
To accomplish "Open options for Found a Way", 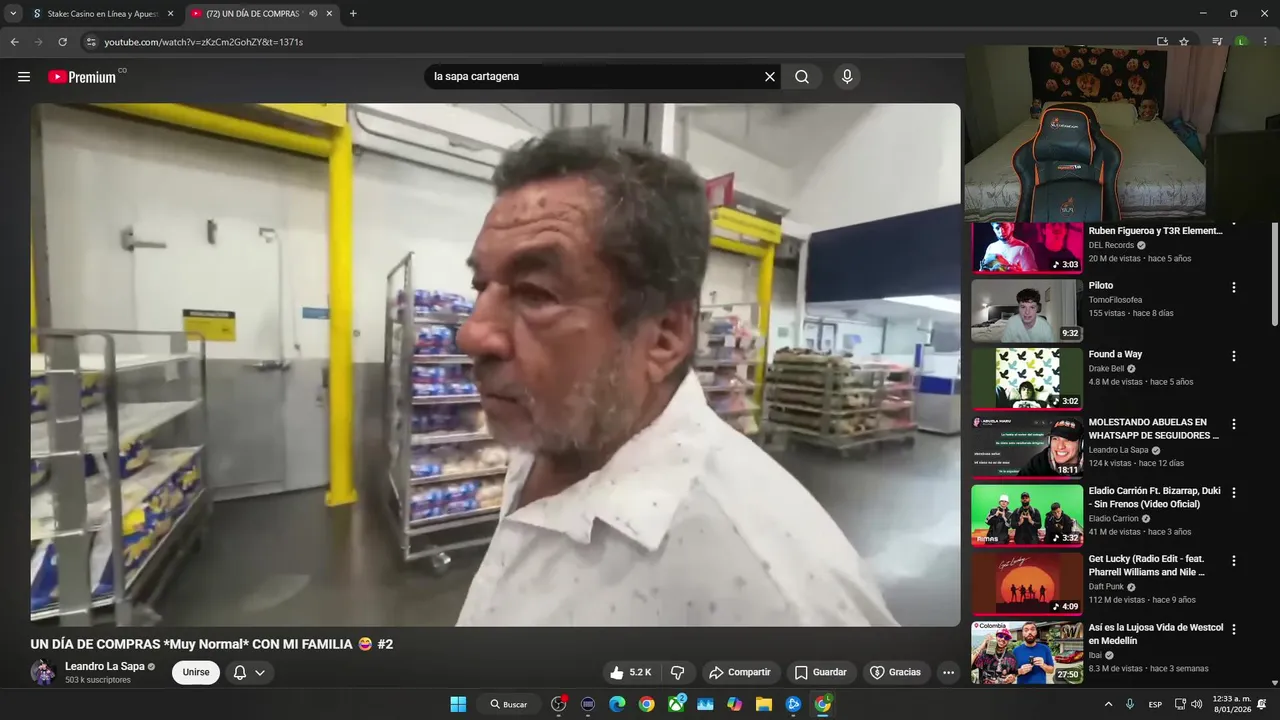I will pos(1234,356).
